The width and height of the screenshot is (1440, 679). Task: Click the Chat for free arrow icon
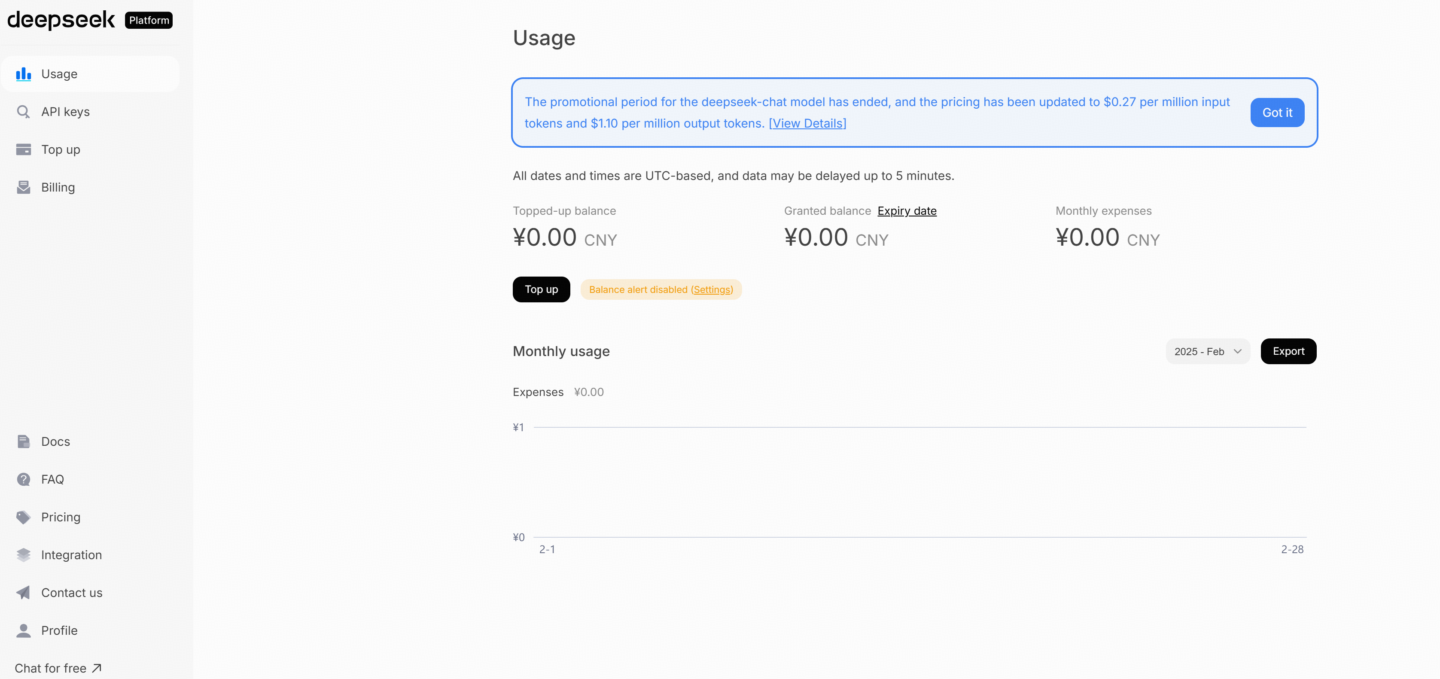[x=96, y=668]
